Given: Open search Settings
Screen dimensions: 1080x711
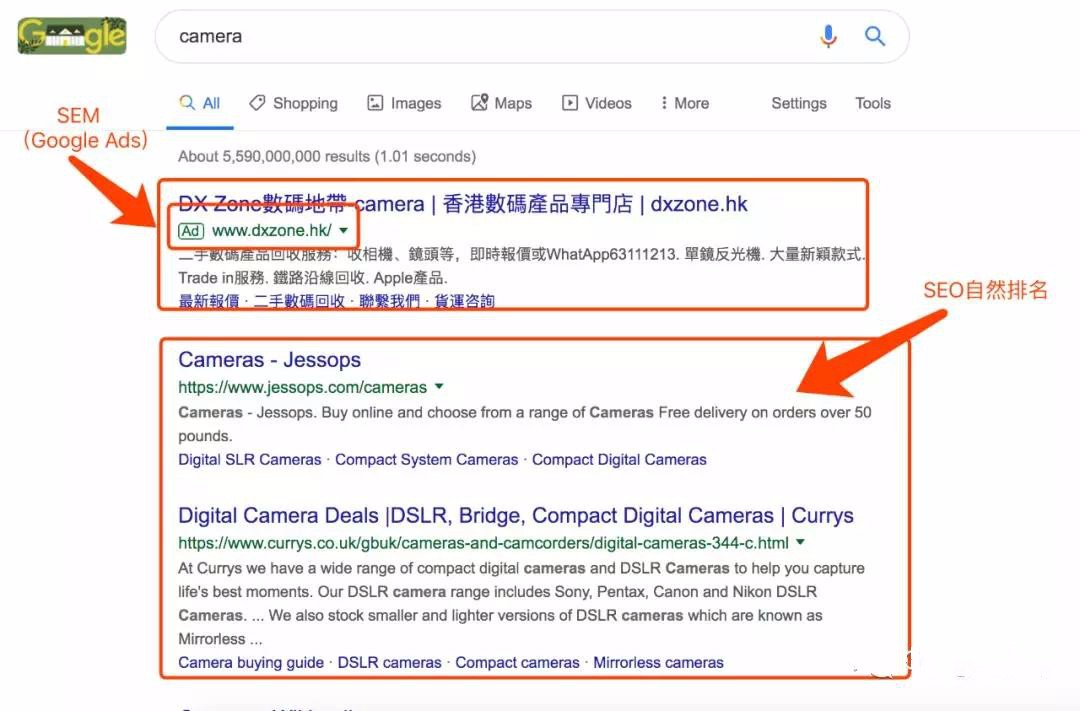Looking at the screenshot, I should click(799, 103).
